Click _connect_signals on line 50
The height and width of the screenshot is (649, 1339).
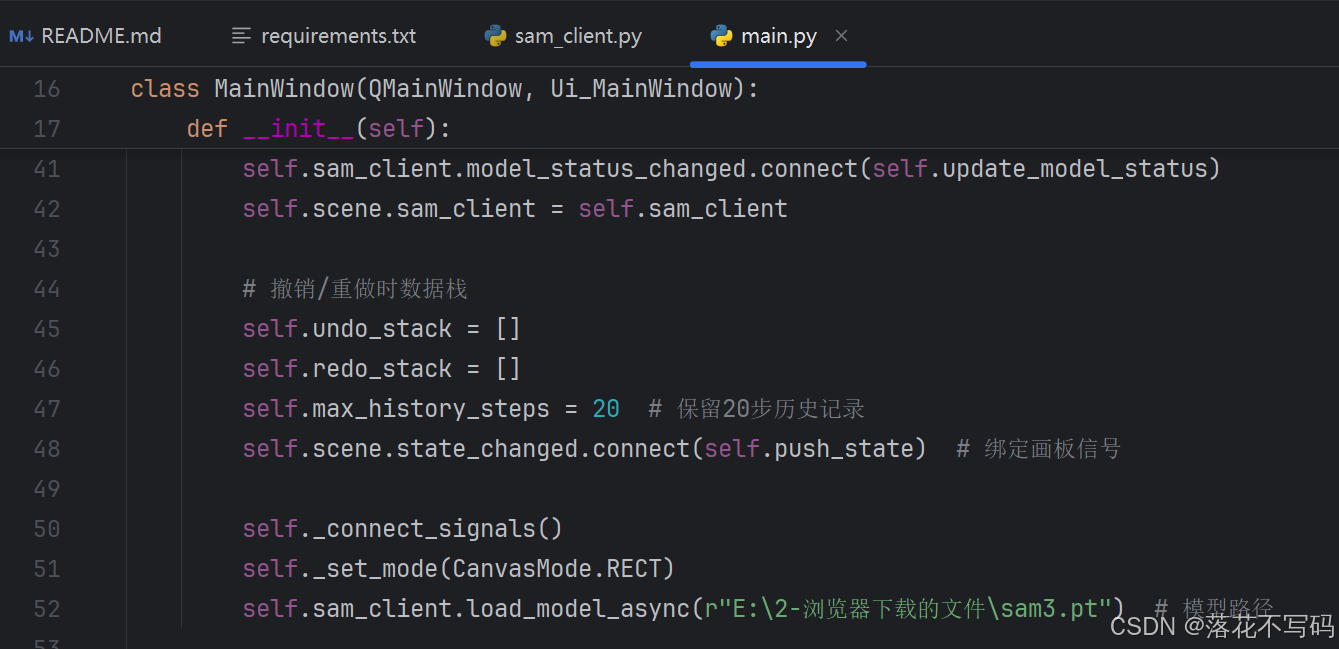tap(425, 529)
